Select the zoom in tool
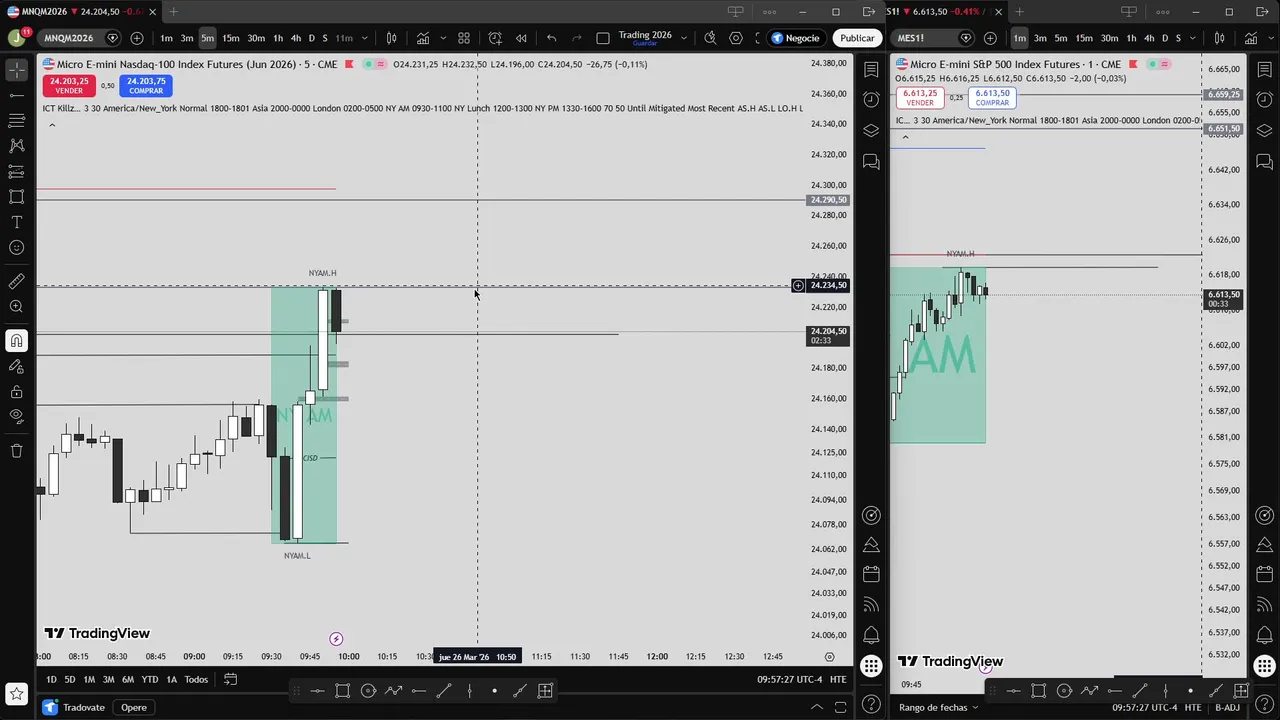Image resolution: width=1280 pixels, height=720 pixels. (x=16, y=307)
